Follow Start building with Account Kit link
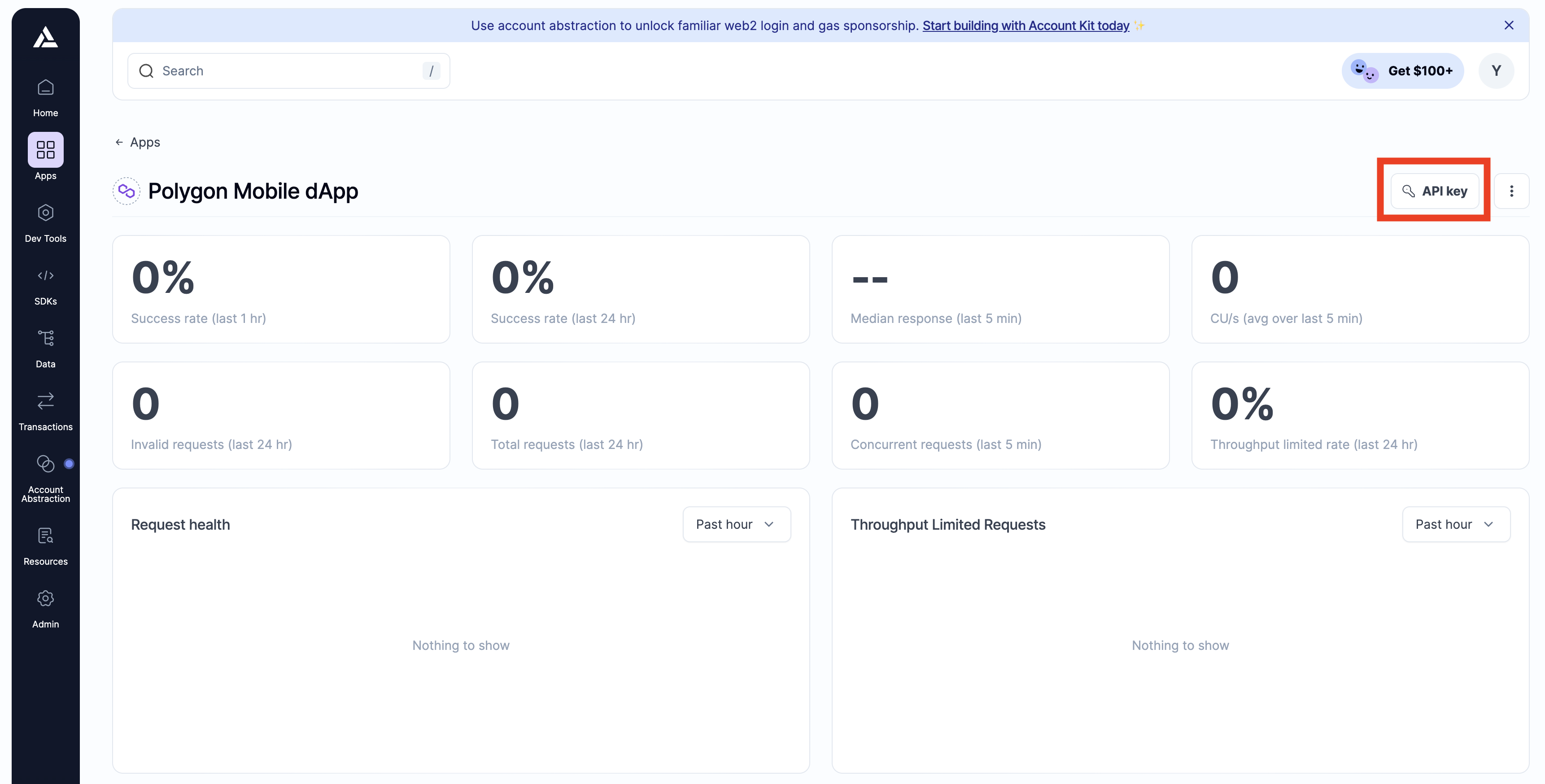1545x784 pixels. [1026, 25]
